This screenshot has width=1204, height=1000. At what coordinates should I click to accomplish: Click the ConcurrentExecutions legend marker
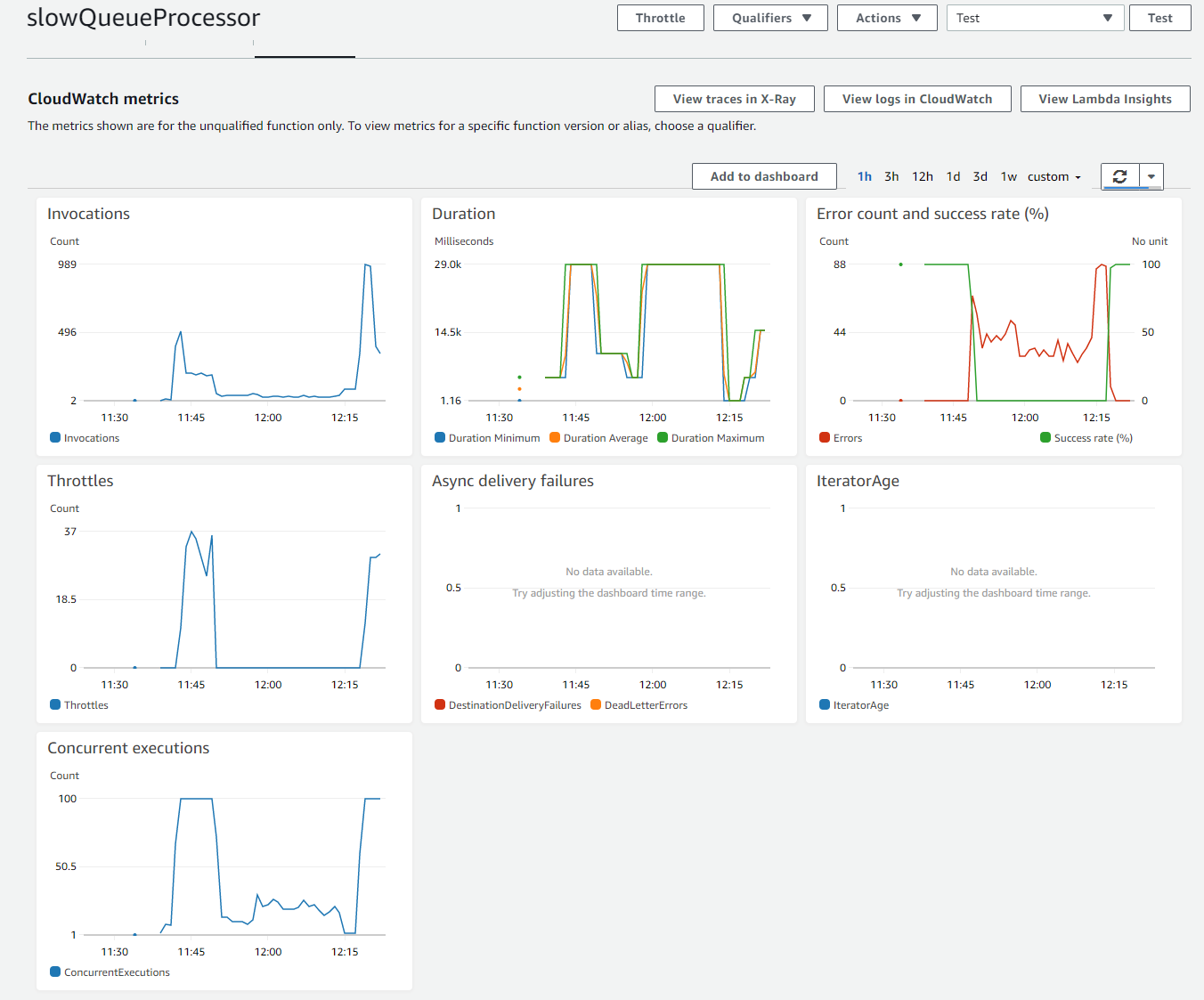pos(53,972)
